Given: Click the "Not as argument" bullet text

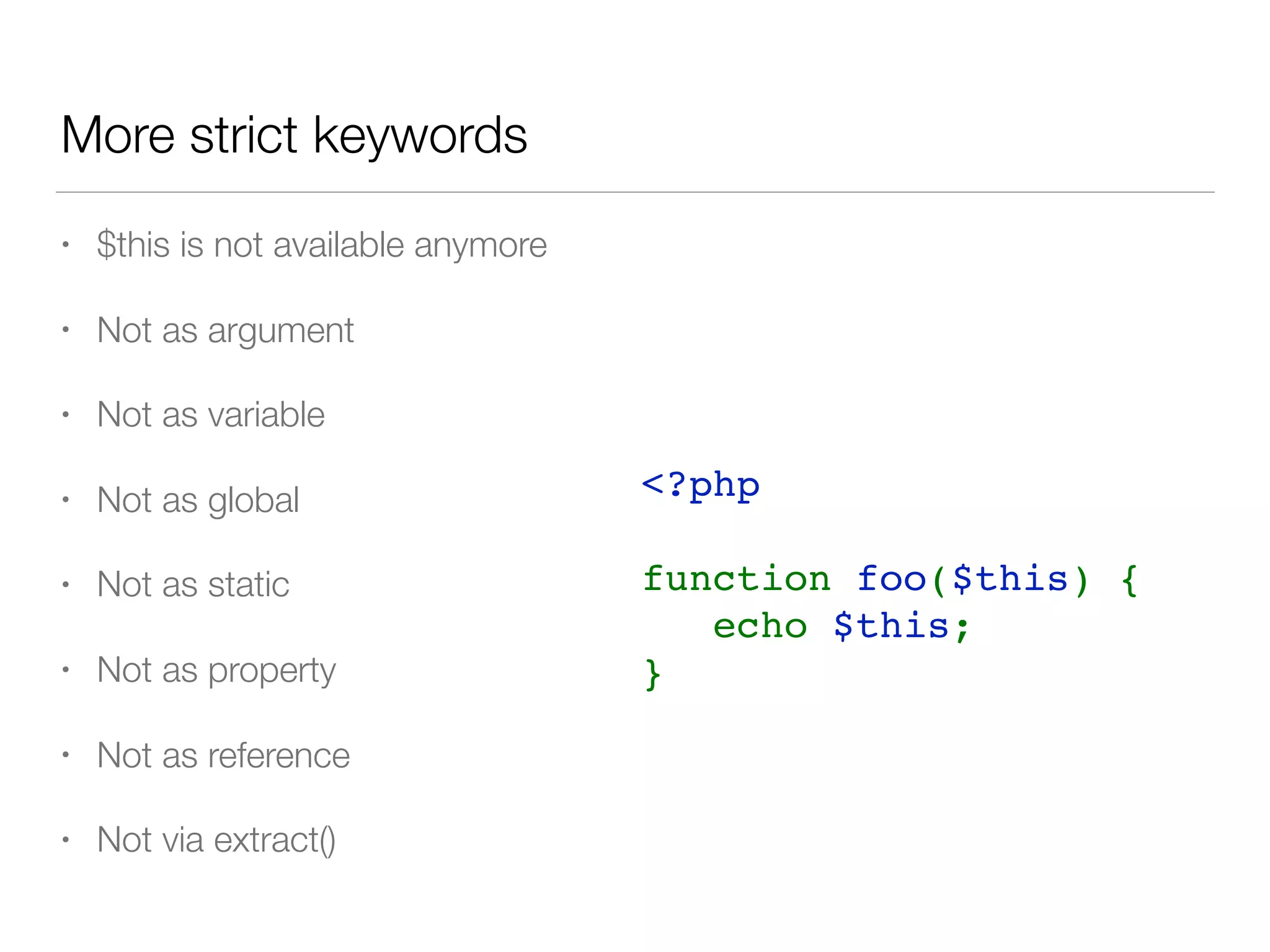Looking at the screenshot, I should [x=225, y=330].
